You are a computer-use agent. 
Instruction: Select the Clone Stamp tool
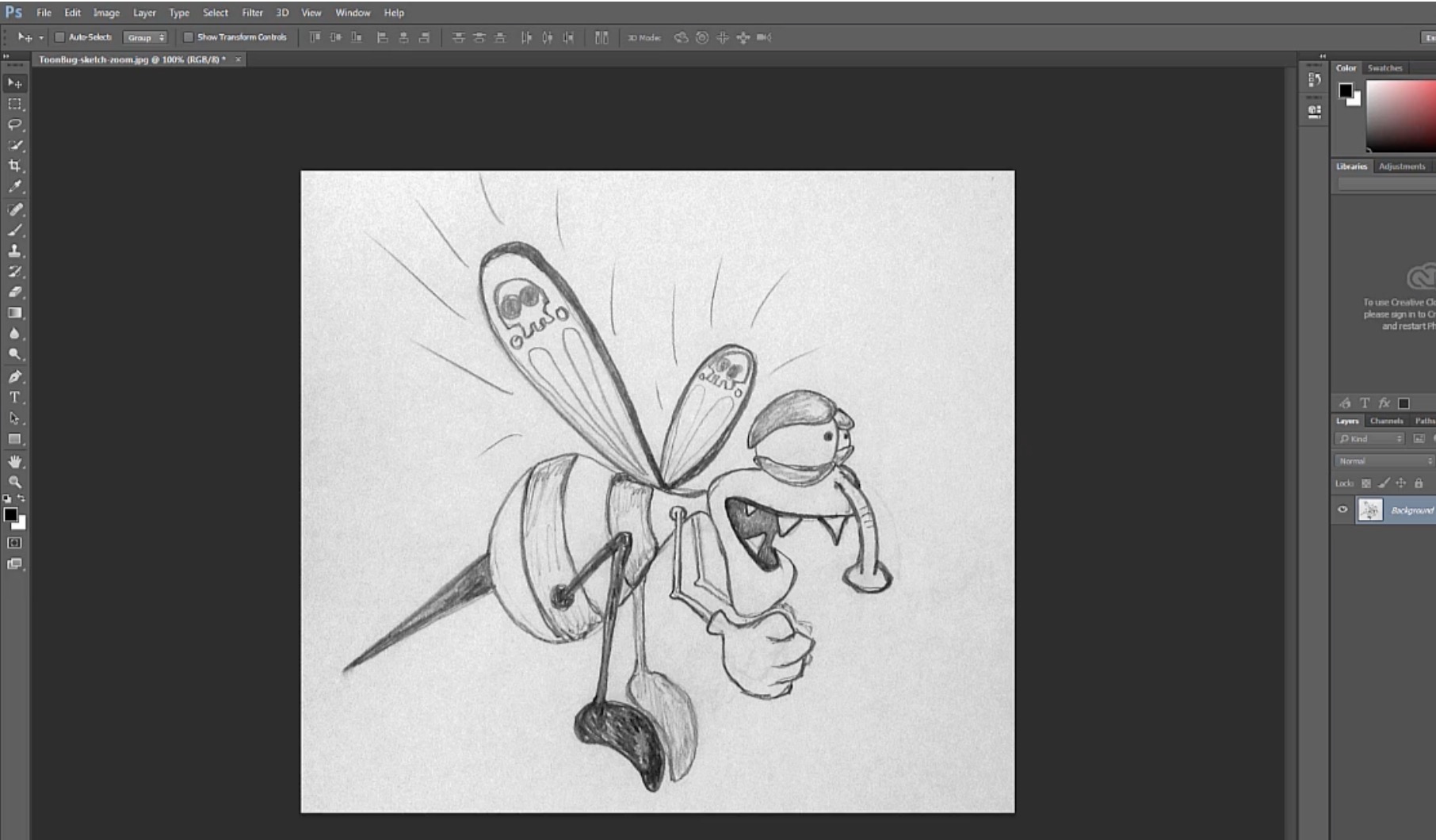(14, 252)
